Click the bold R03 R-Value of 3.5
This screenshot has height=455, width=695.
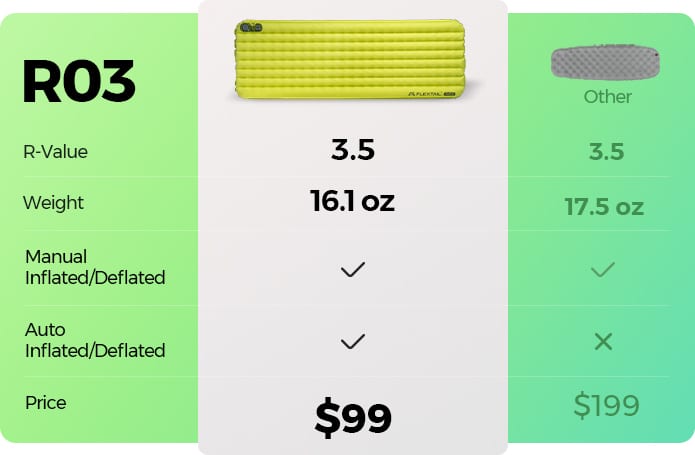pos(352,151)
